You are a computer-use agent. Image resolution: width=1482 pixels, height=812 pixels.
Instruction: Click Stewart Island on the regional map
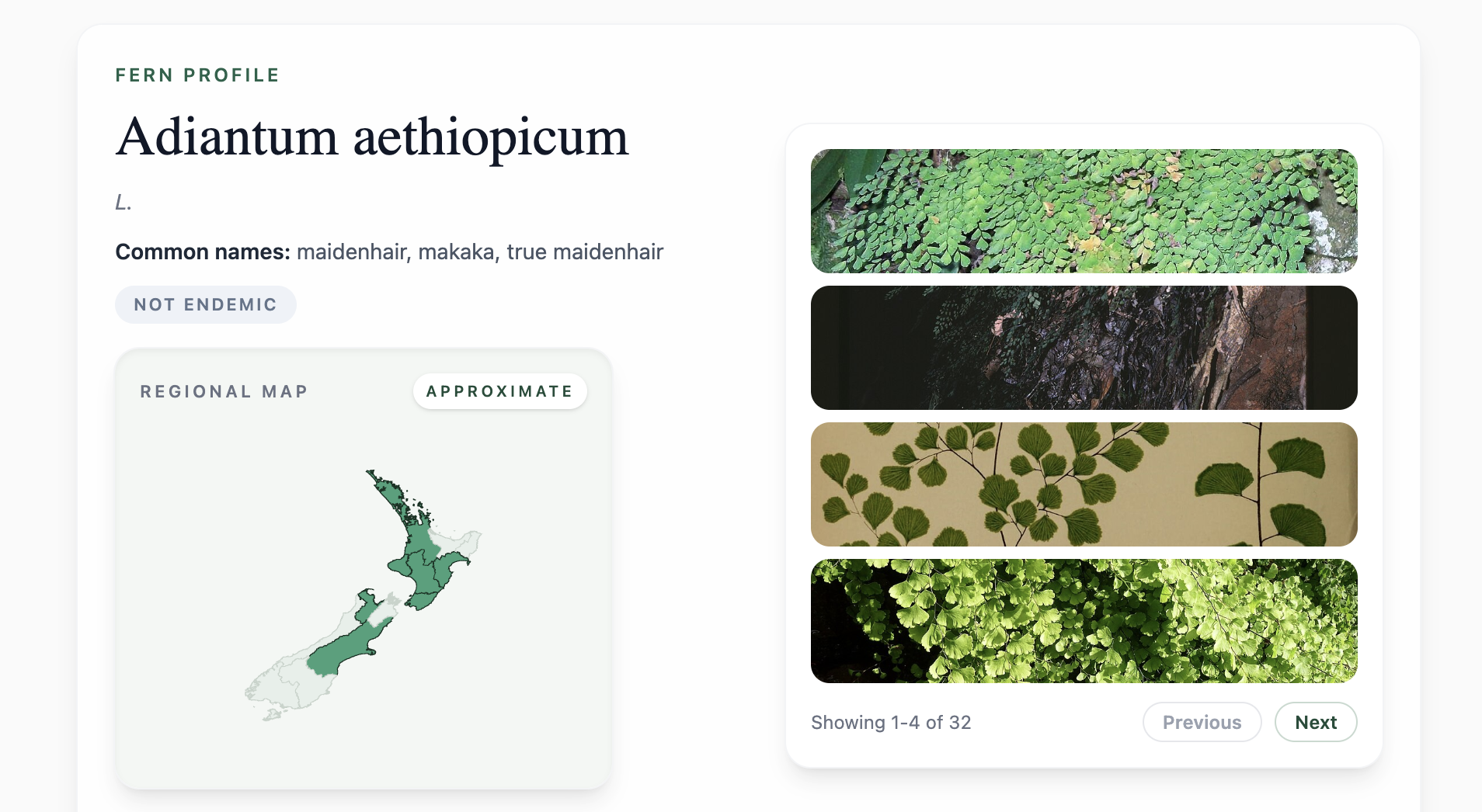pyautogui.click(x=271, y=715)
